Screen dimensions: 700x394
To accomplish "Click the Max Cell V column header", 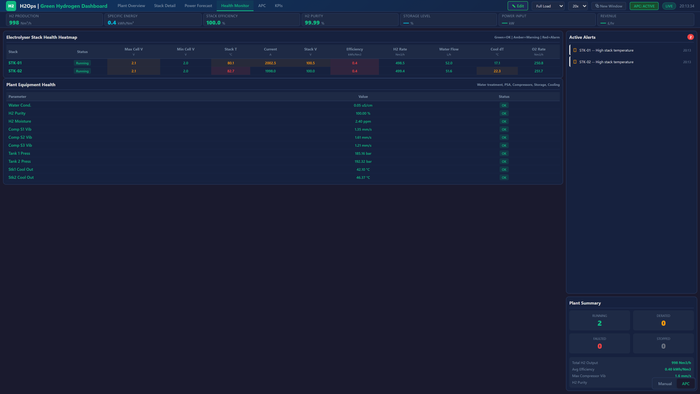I will (133, 51).
